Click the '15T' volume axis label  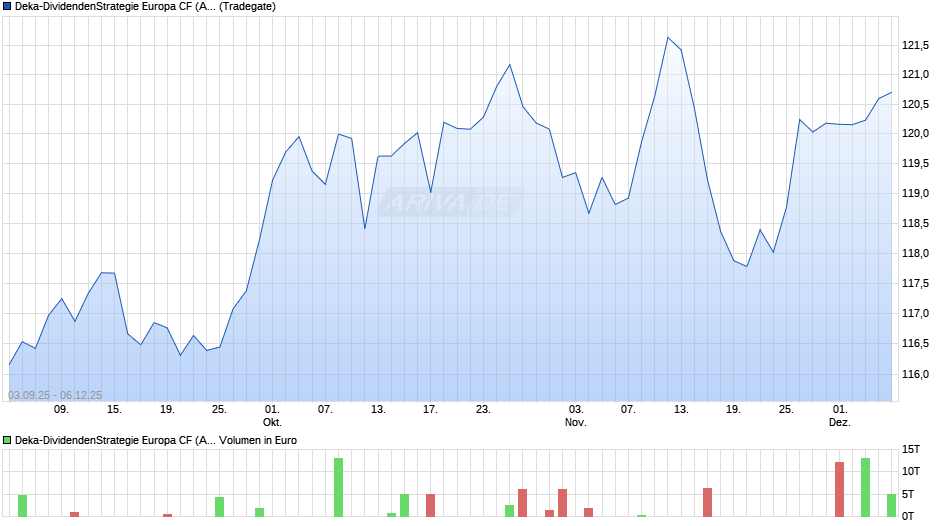(x=911, y=449)
